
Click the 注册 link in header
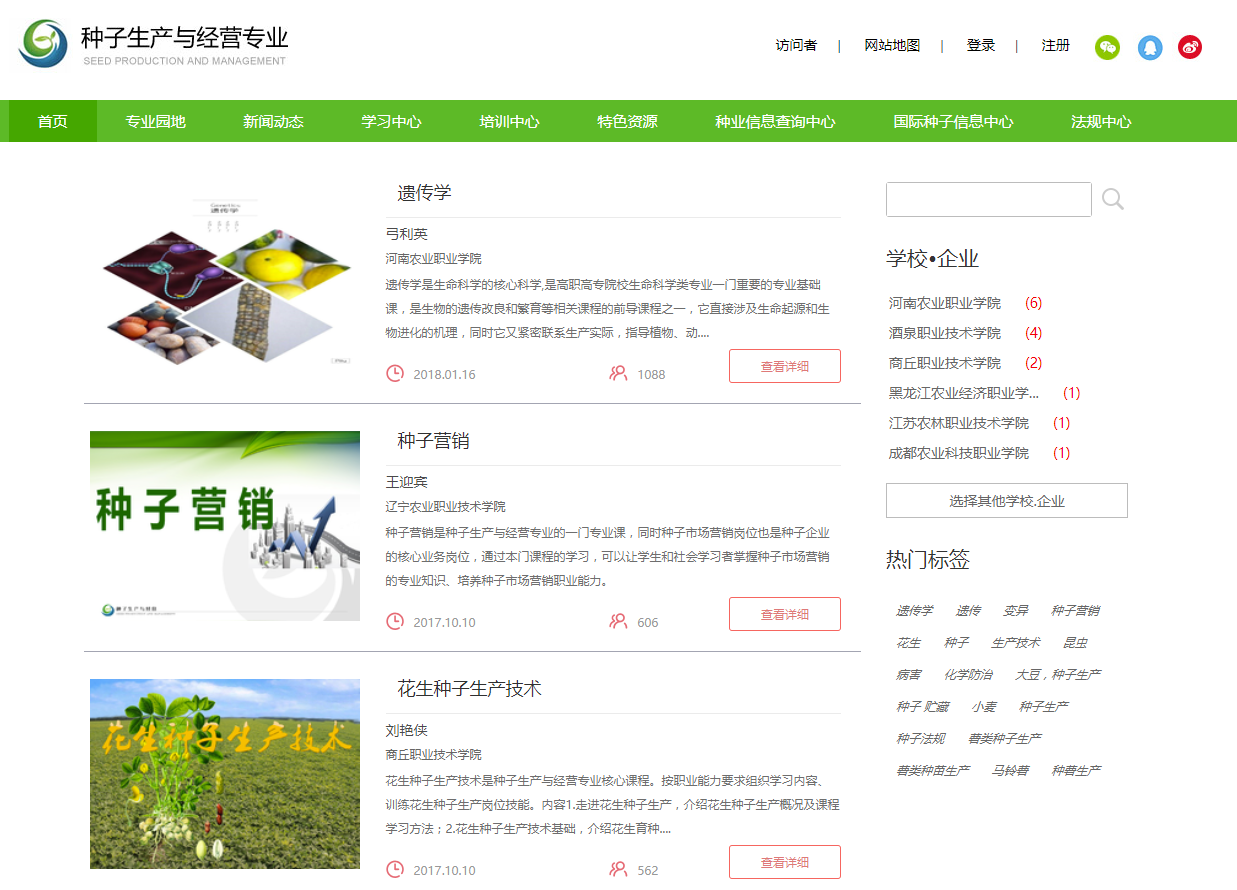click(1055, 46)
